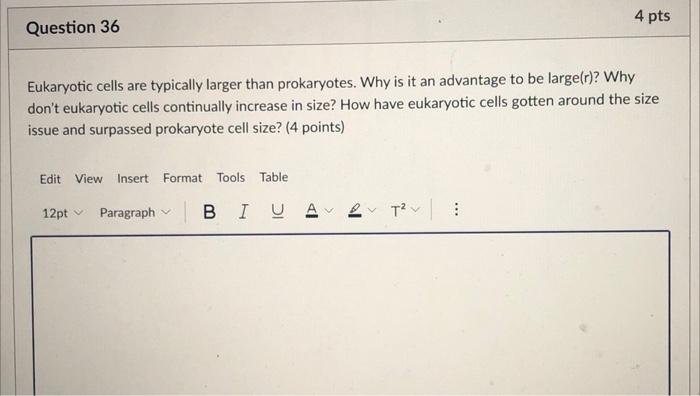Expand text color dropdown arrow
Screen dimensions: 700x396
[x=329, y=210]
